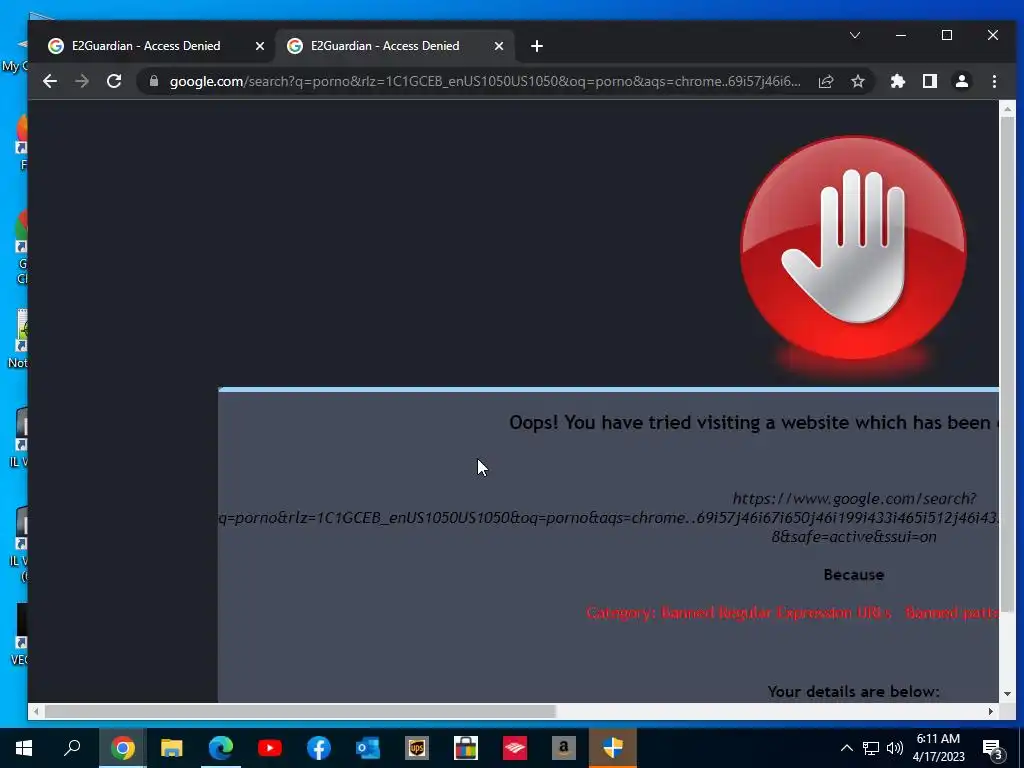Open the Chrome profile menu
The image size is (1024, 768).
pyautogui.click(x=962, y=81)
